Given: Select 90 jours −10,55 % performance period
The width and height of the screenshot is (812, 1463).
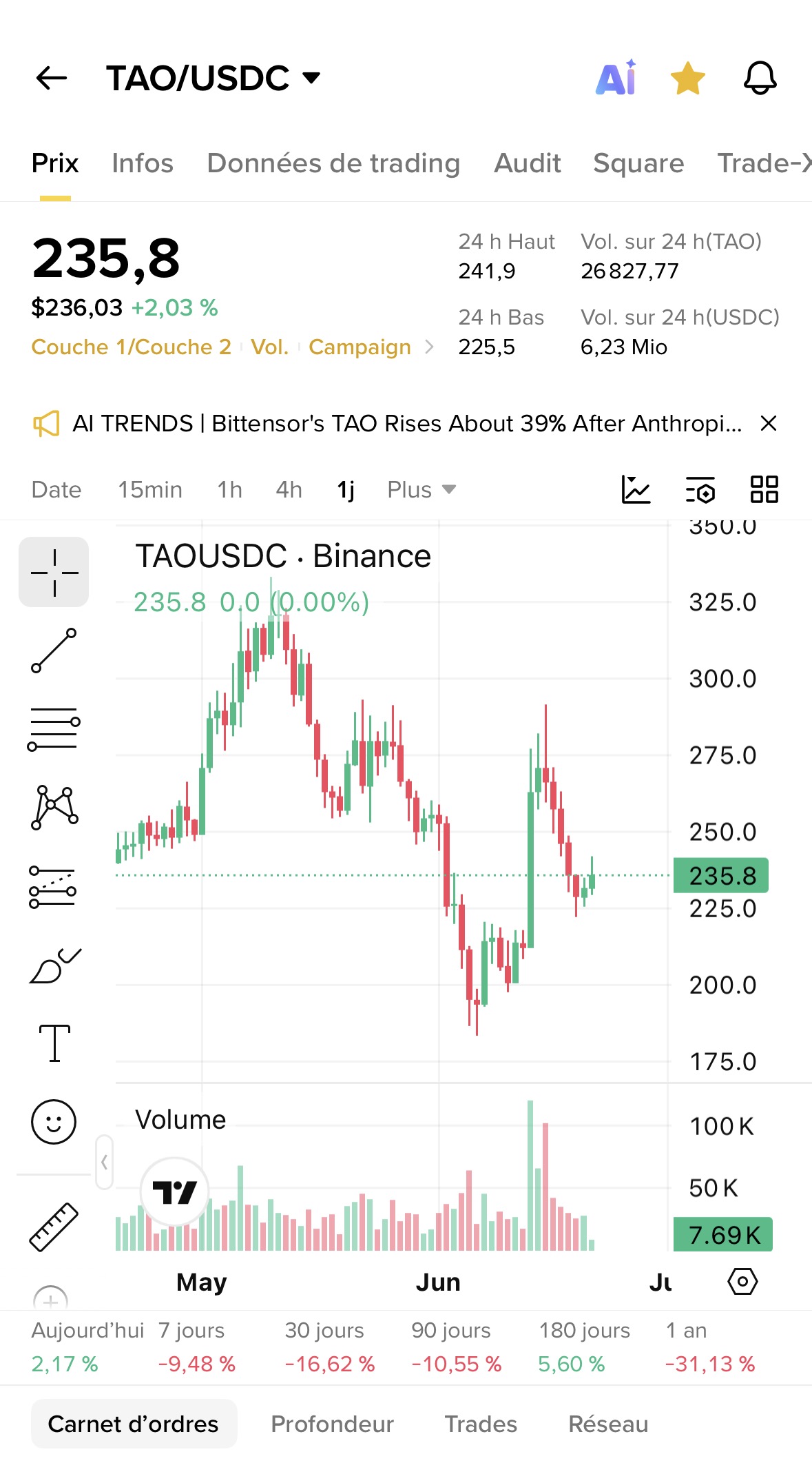Looking at the screenshot, I should click(456, 1347).
